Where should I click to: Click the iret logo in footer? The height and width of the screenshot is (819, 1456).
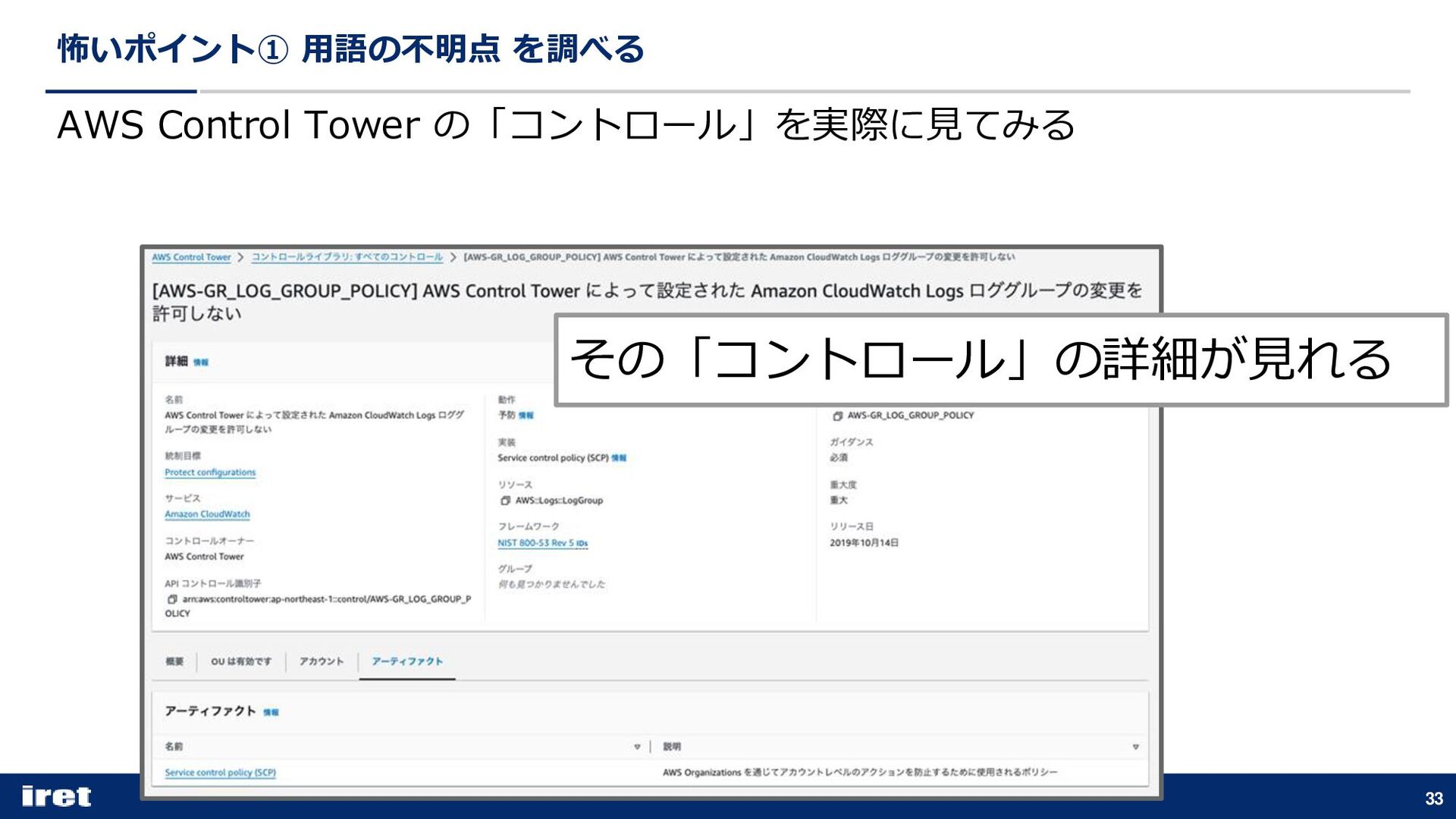57,796
